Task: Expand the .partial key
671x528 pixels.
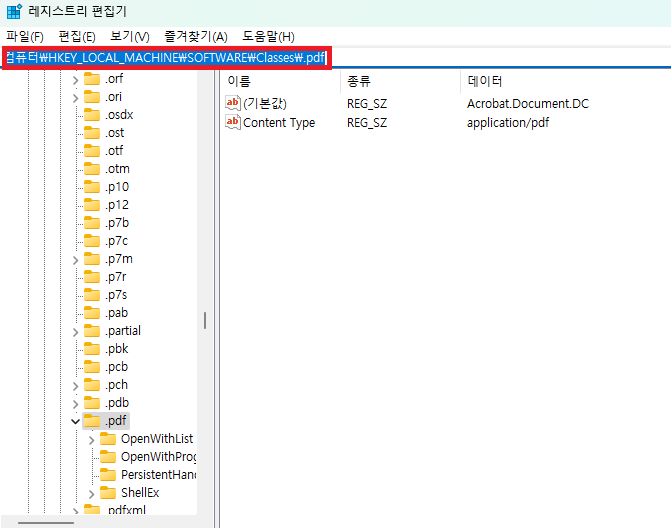Action: point(75,332)
